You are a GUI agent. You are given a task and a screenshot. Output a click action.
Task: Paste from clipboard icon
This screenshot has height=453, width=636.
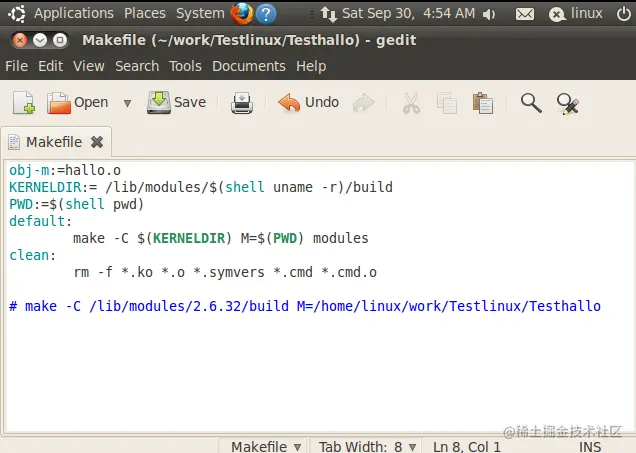(483, 103)
